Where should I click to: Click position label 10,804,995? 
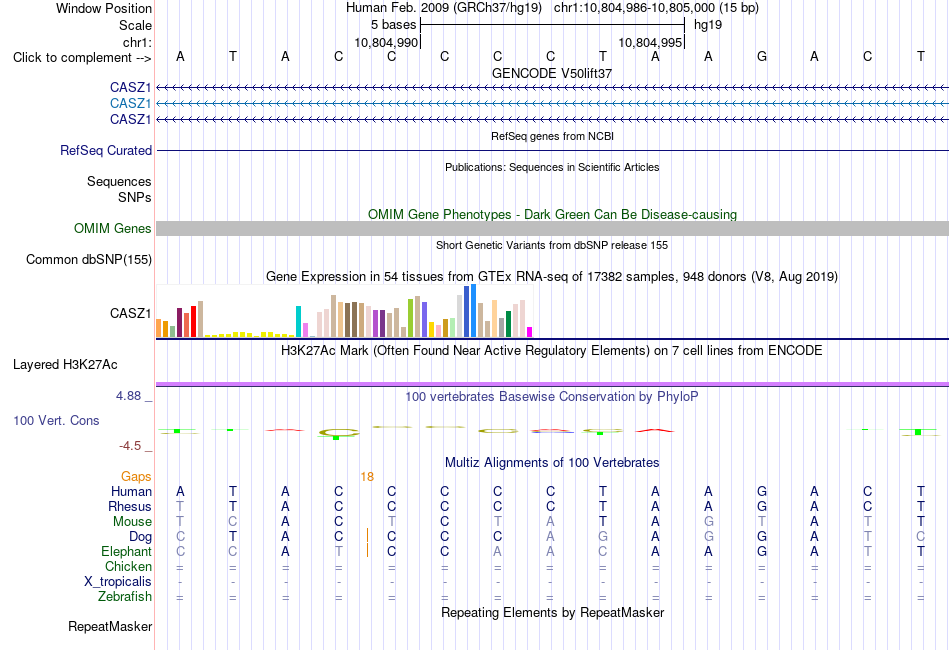click(650, 42)
